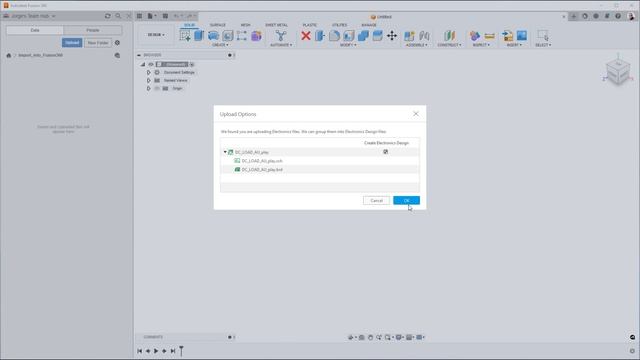Click the Hole tool

tap(228, 36)
